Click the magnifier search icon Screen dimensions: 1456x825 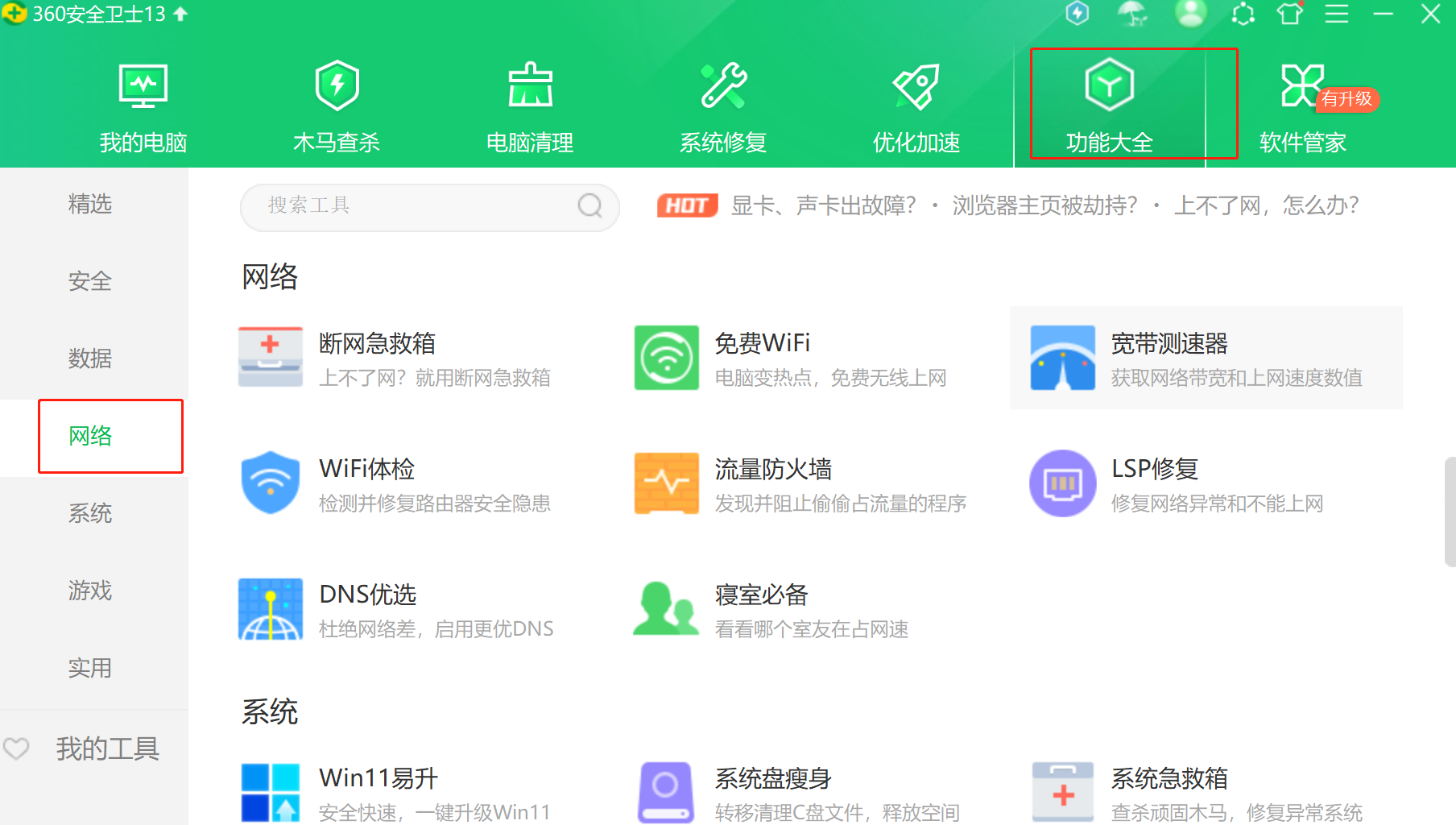(x=590, y=206)
